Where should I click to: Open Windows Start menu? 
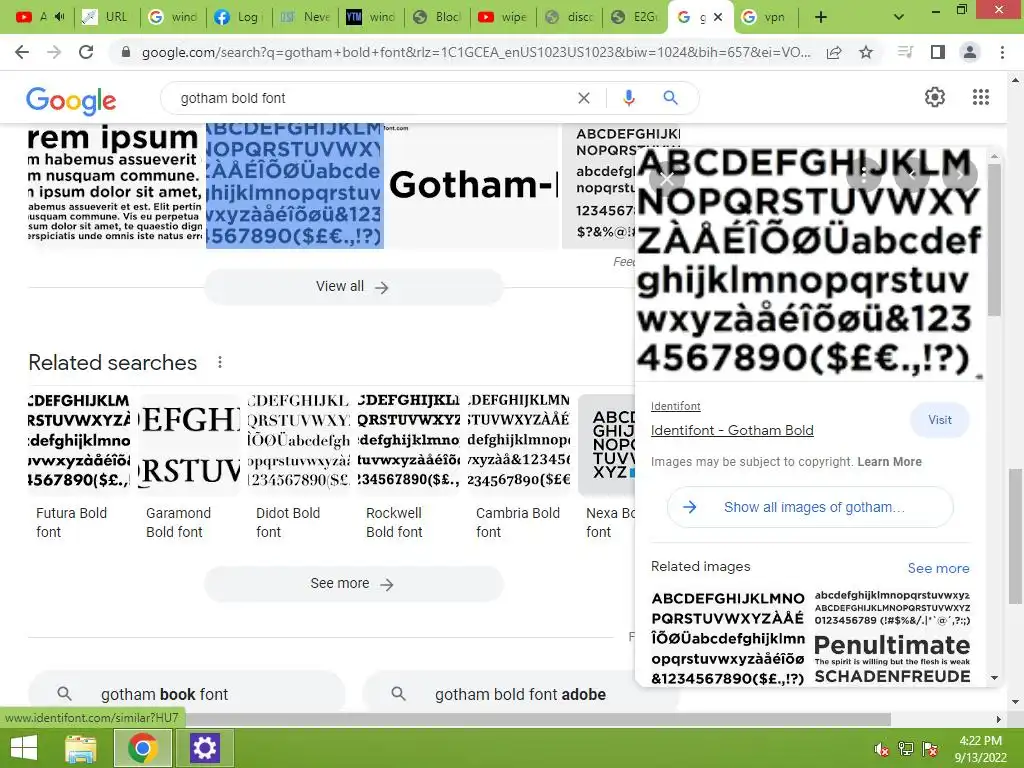24,748
